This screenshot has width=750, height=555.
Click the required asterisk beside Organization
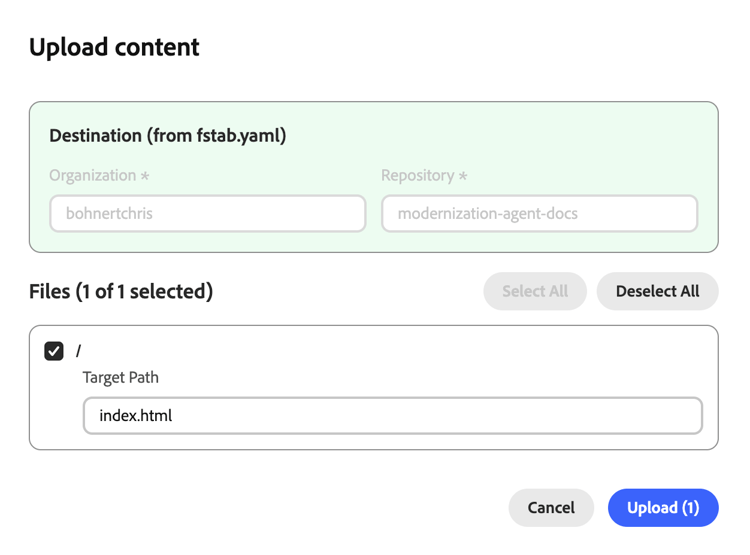click(145, 176)
